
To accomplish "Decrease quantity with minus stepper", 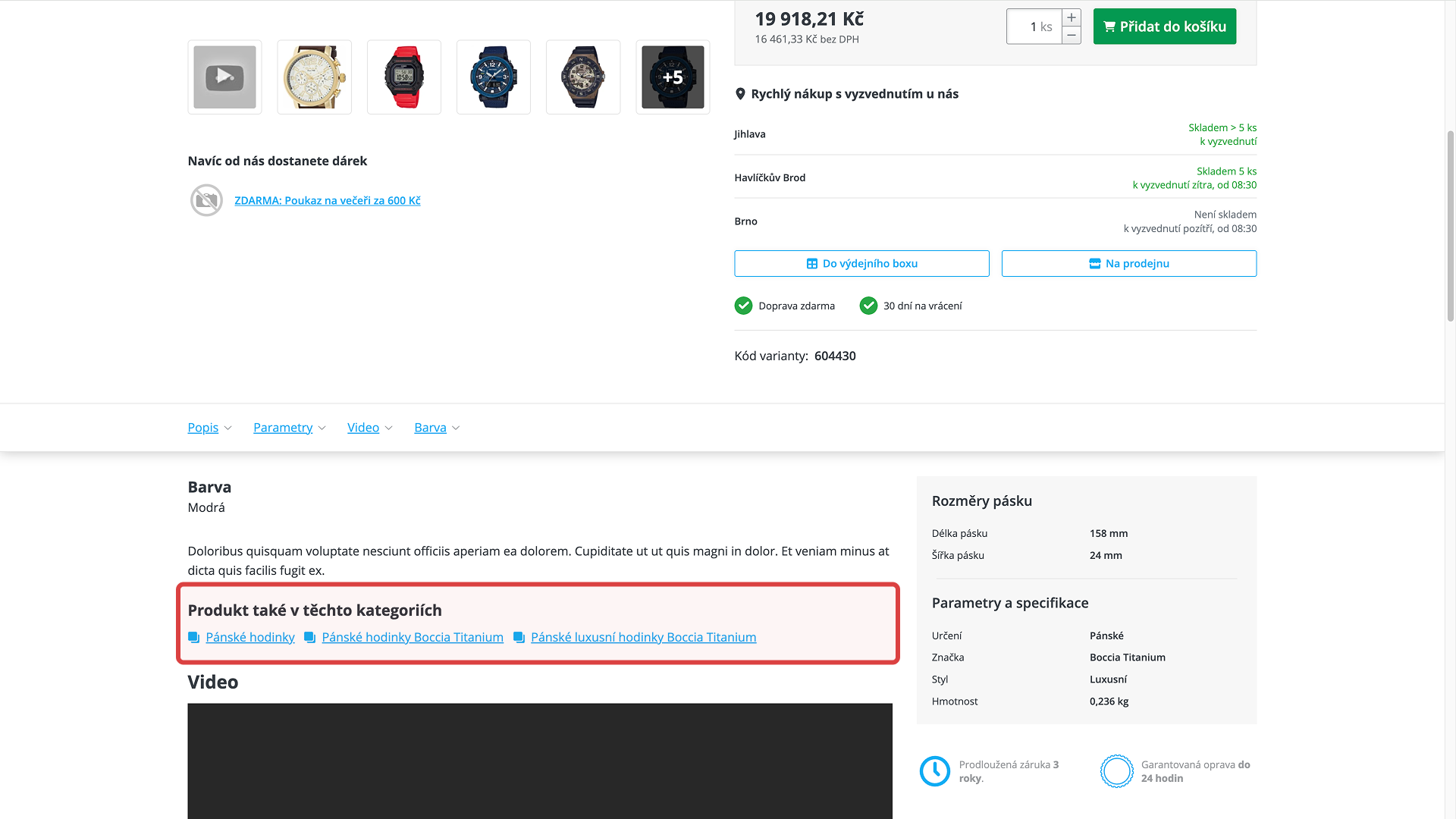I will (1072, 36).
